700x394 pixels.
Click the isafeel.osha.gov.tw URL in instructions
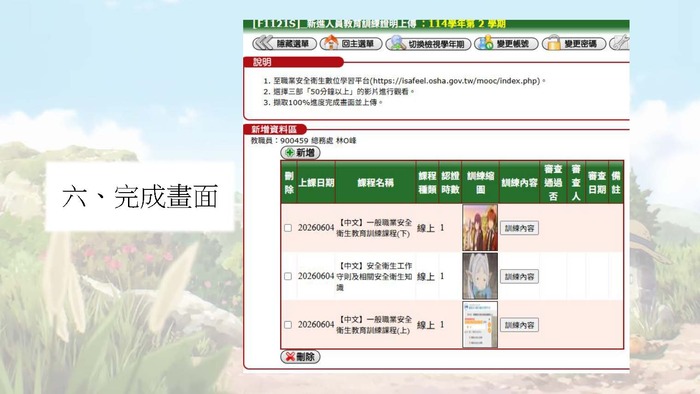[456, 81]
